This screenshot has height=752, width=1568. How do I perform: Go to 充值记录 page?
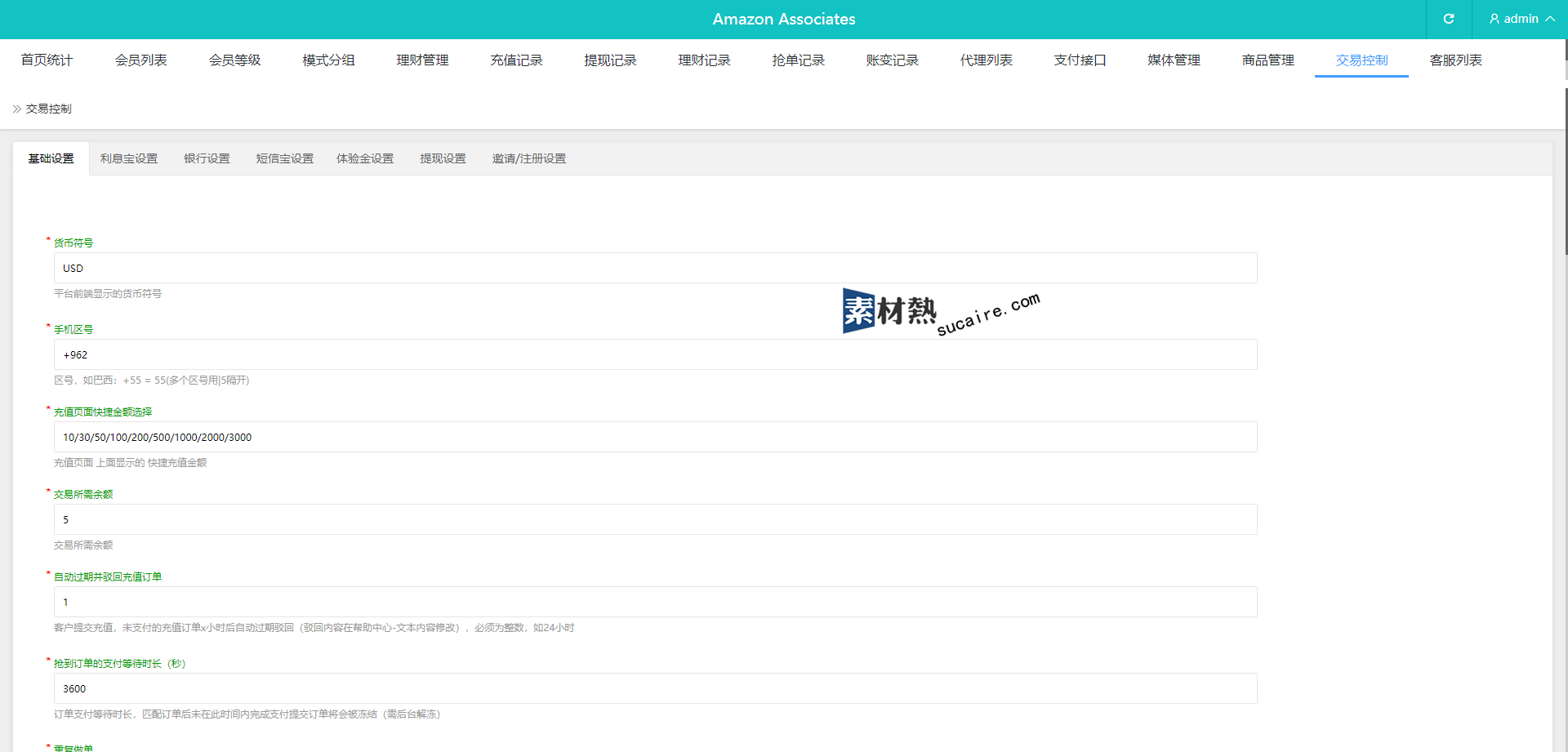pyautogui.click(x=516, y=60)
